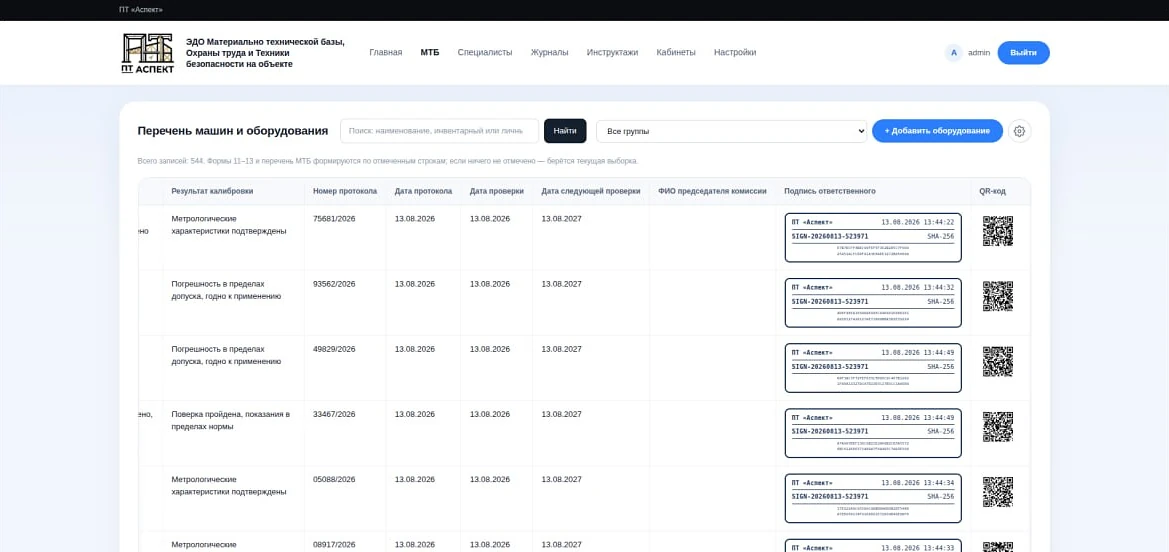Open the Журналы menu item
This screenshot has width=1169, height=552.
coord(549,52)
